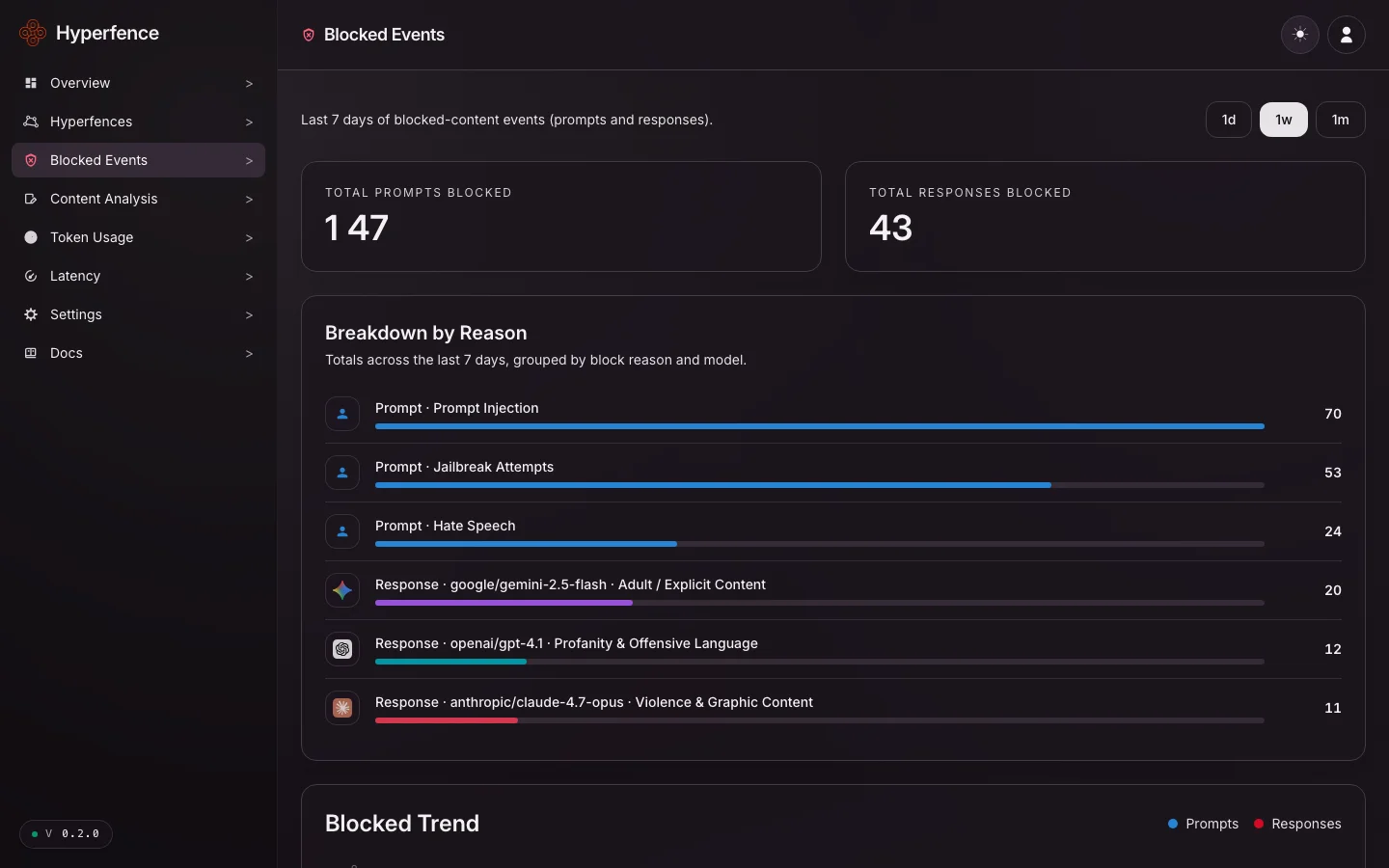This screenshot has height=868, width=1389.
Task: Click the count 53 for Jailbreak Attempts
Action: [x=1333, y=473]
